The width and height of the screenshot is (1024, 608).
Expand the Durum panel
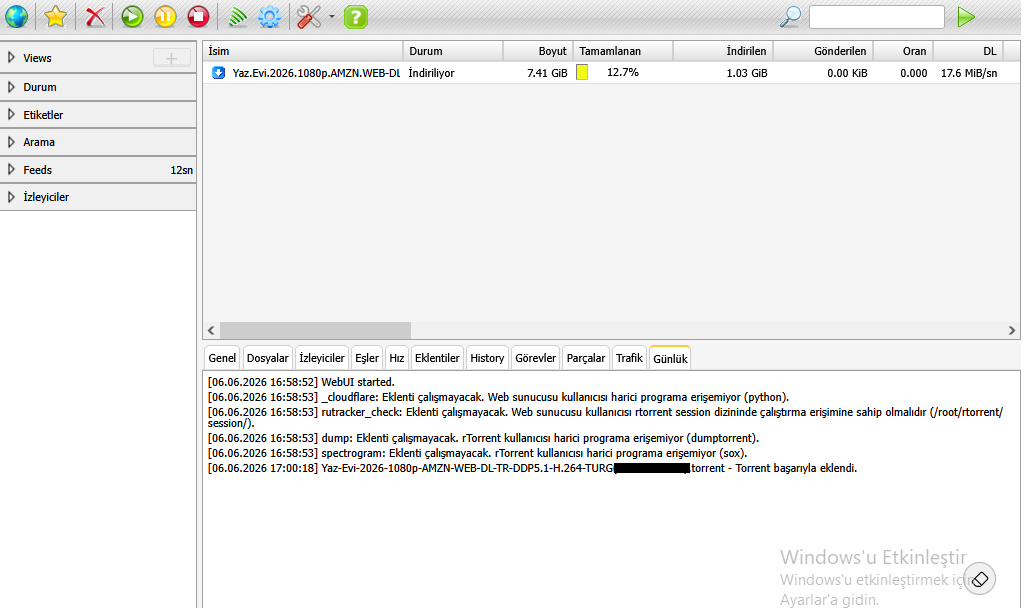[x=98, y=87]
